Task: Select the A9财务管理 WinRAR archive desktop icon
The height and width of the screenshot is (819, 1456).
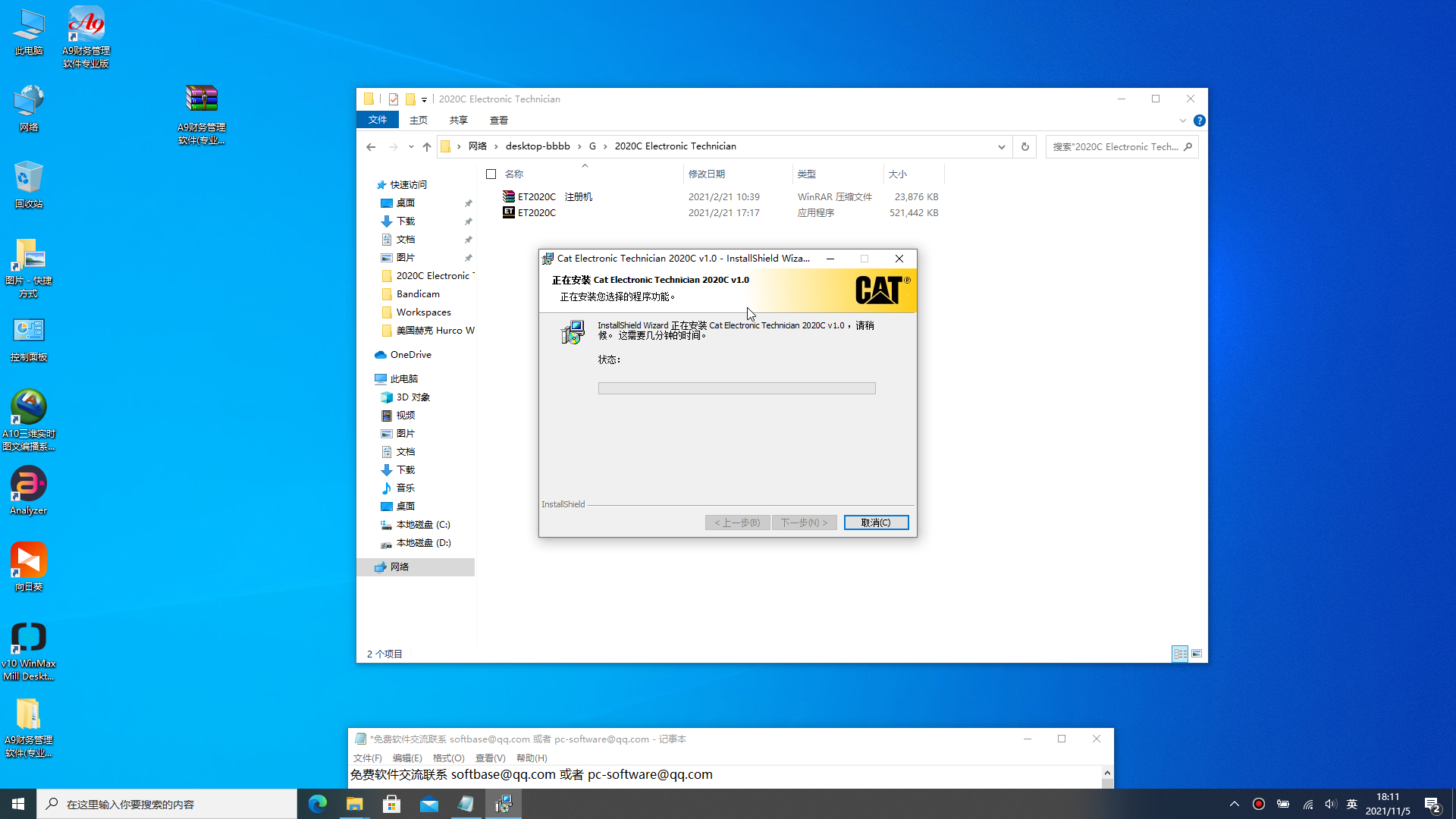Action: (202, 114)
